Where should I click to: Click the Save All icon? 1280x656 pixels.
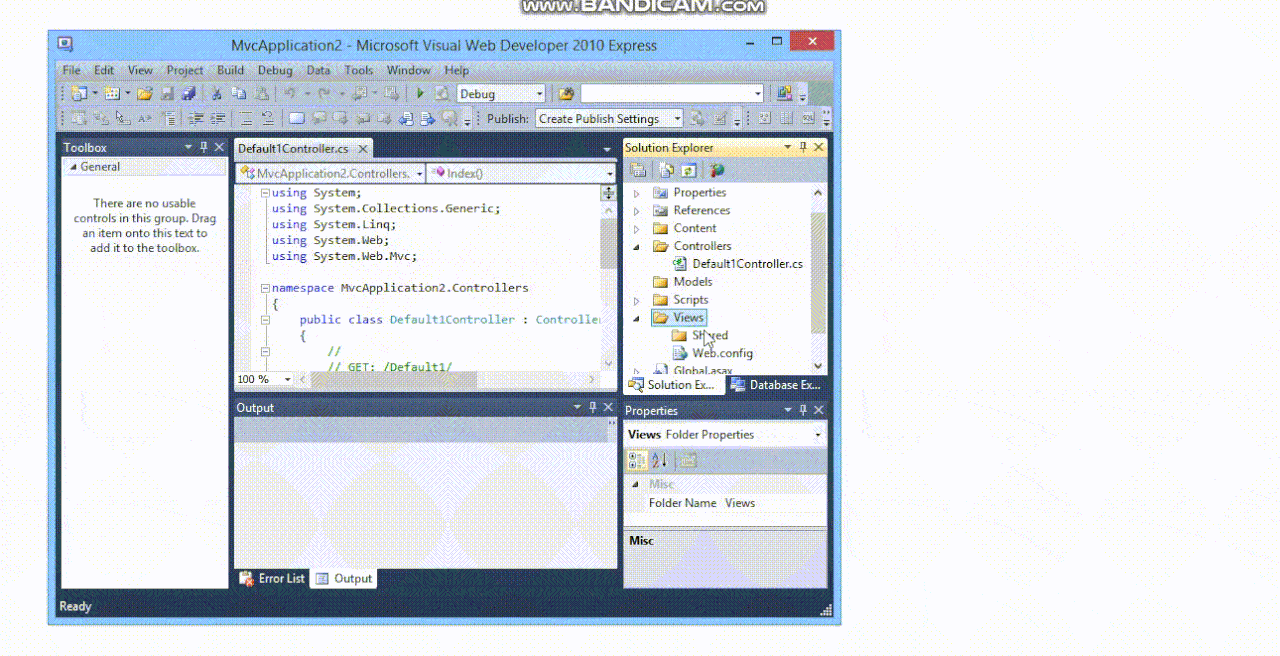[x=188, y=93]
